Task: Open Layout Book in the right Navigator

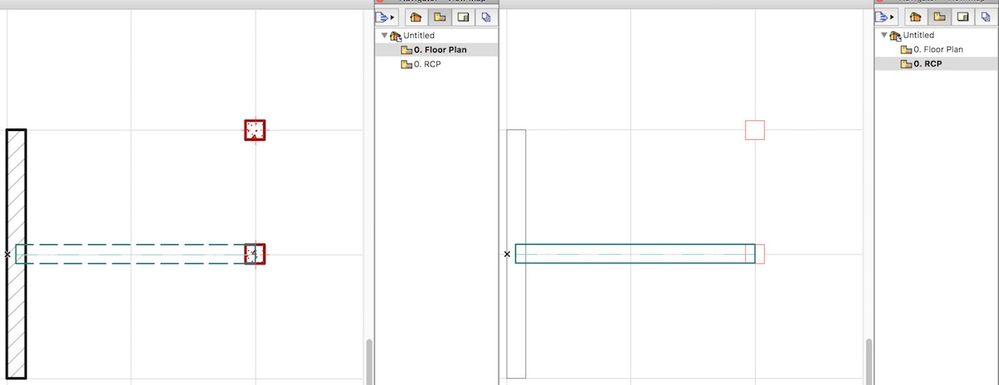Action: tap(963, 17)
